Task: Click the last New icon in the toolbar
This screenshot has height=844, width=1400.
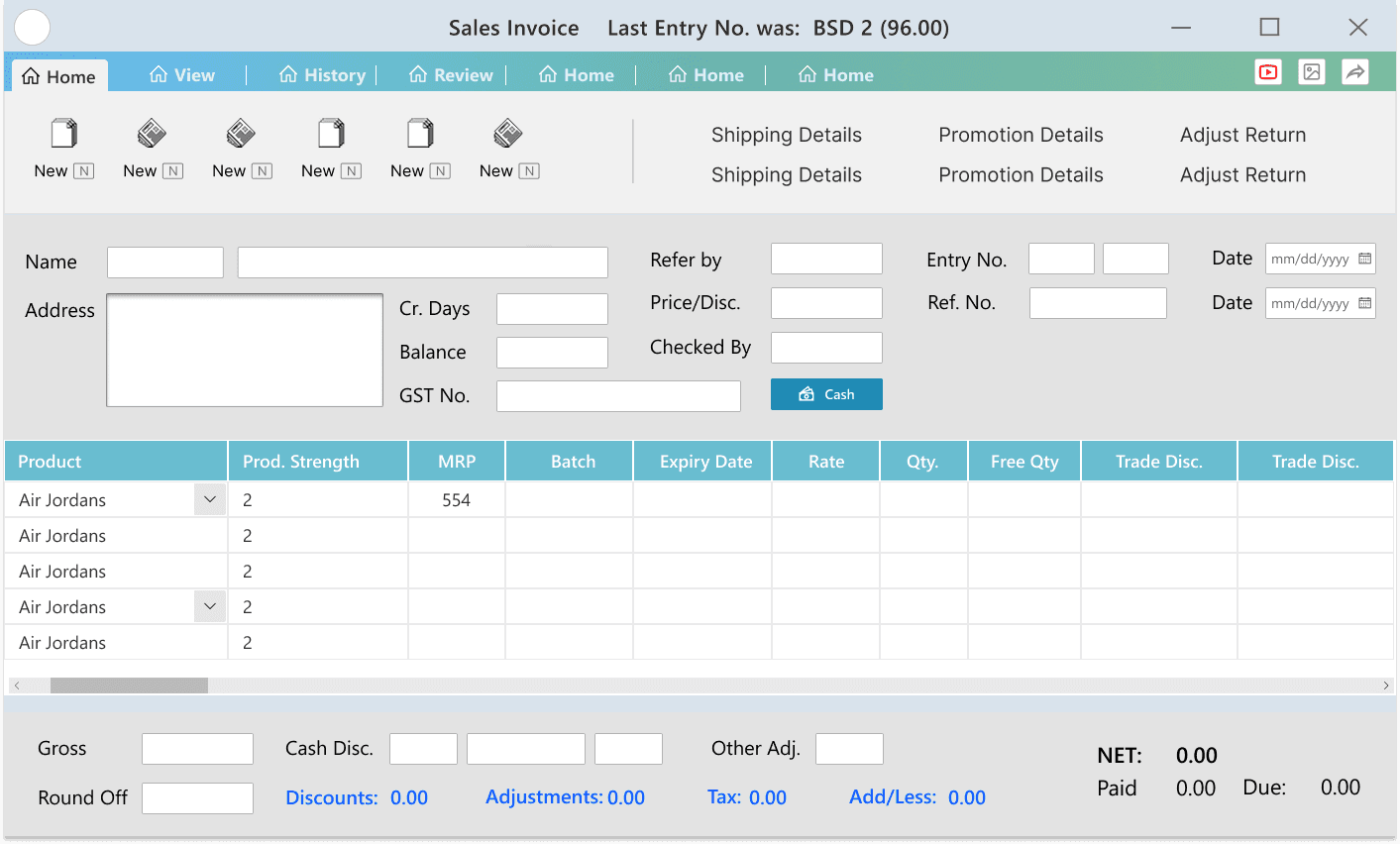Action: click(508, 134)
